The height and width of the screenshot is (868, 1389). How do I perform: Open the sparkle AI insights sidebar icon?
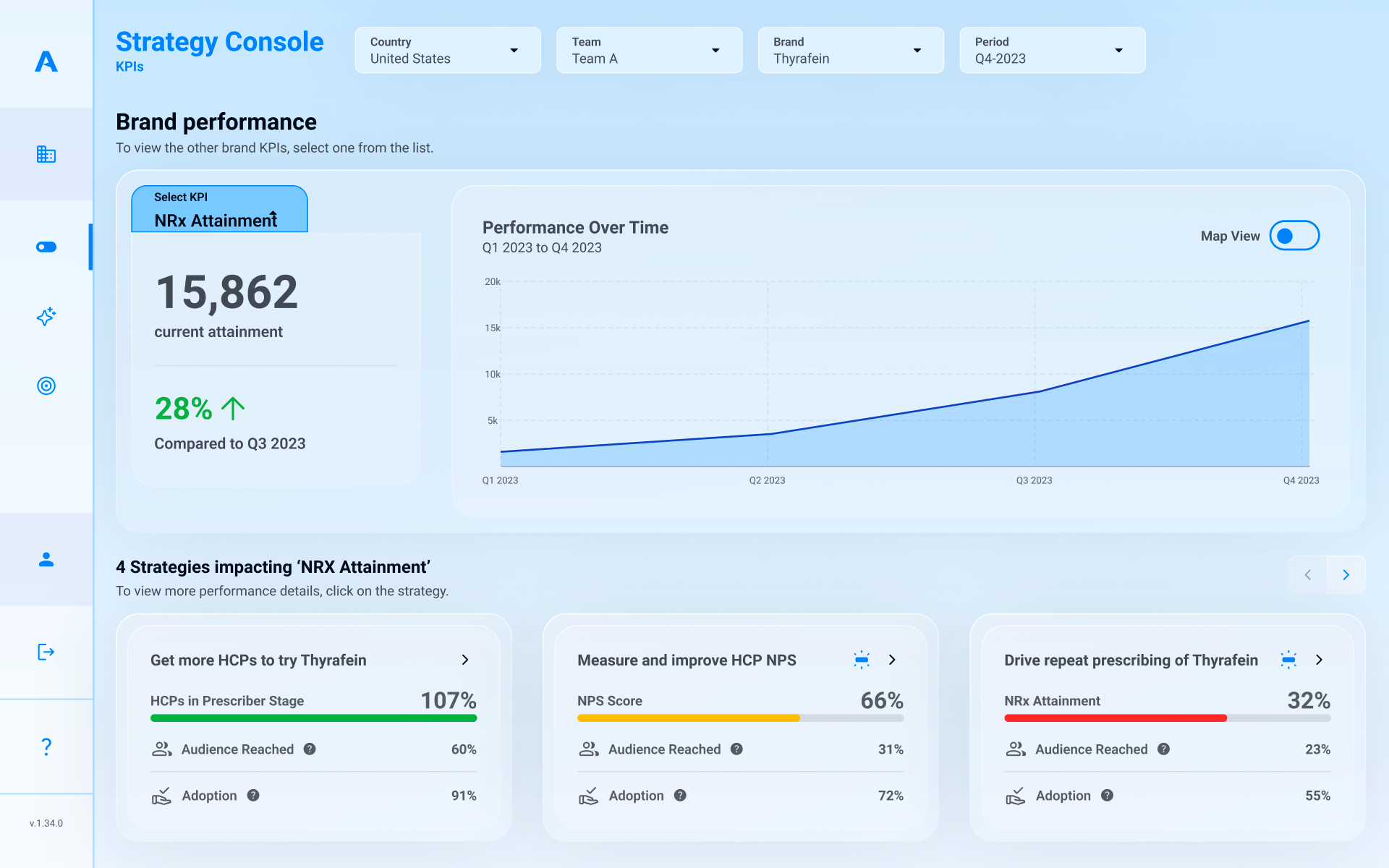pos(46,316)
